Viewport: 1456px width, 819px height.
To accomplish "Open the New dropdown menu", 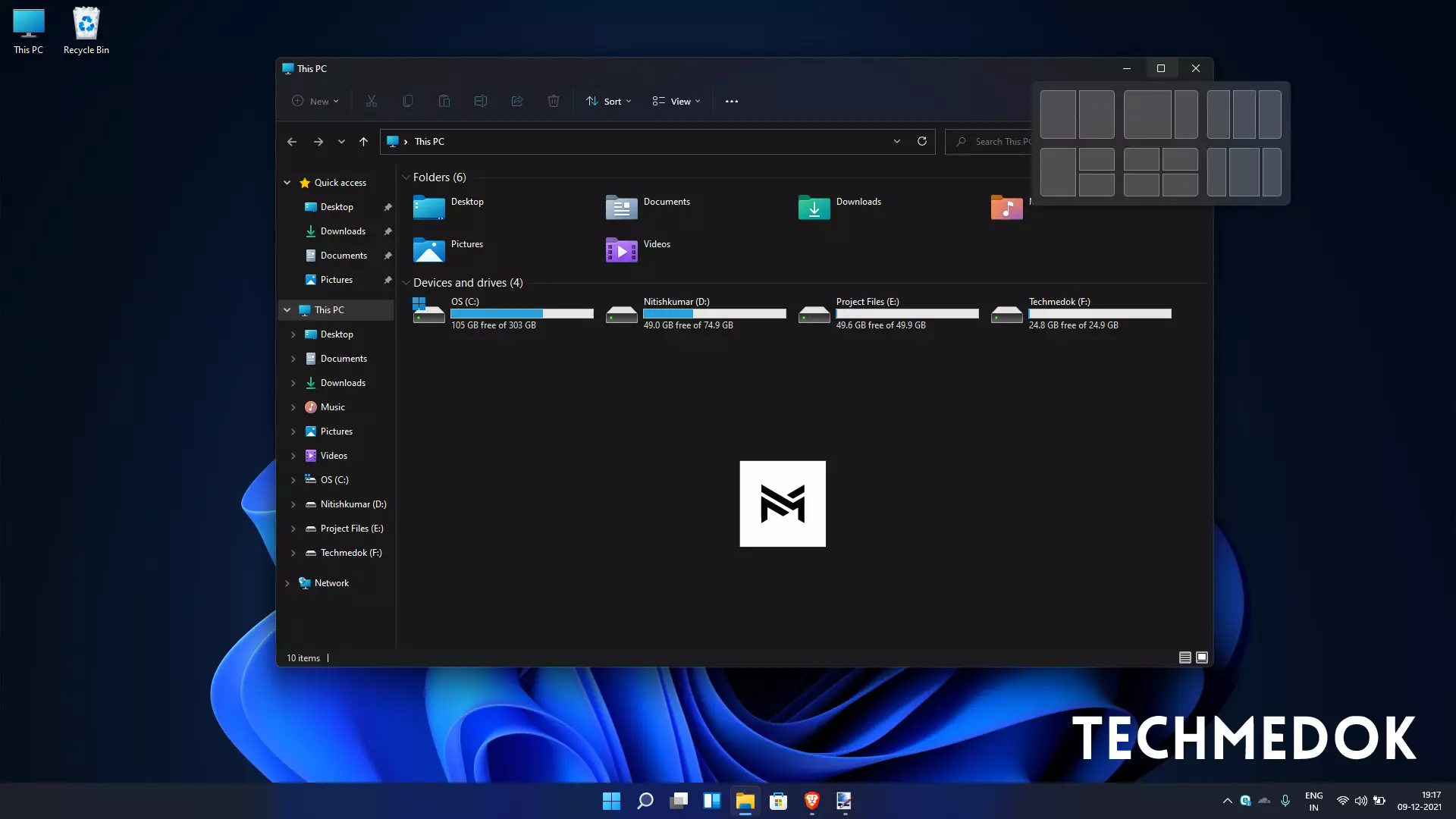I will [x=315, y=101].
